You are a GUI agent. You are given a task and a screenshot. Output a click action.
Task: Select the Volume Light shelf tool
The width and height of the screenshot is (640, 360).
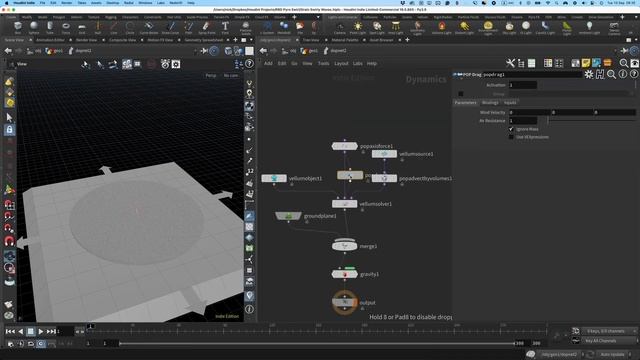[442, 27]
